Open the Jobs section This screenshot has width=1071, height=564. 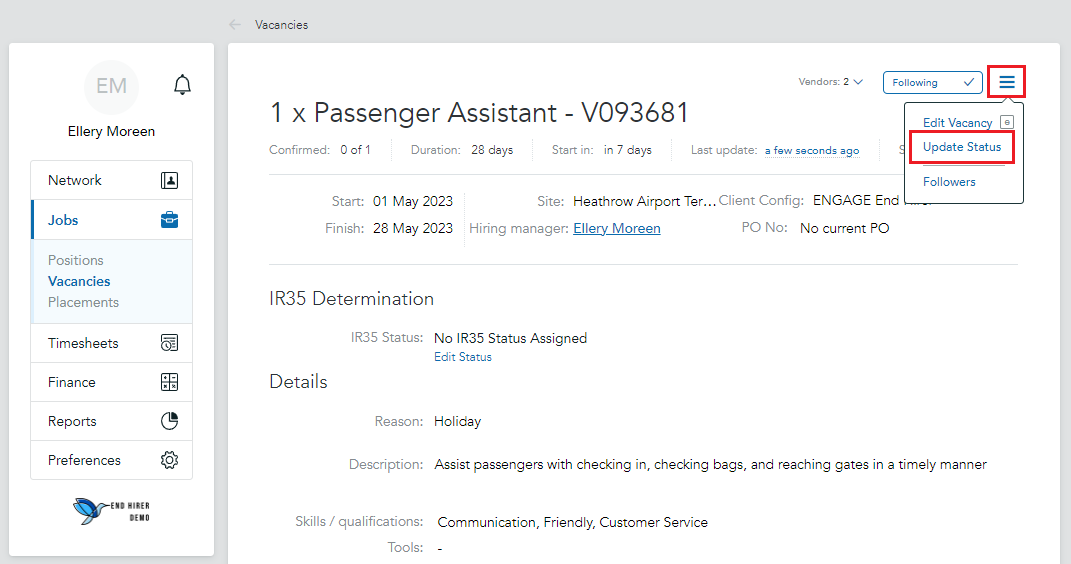[x=111, y=220]
